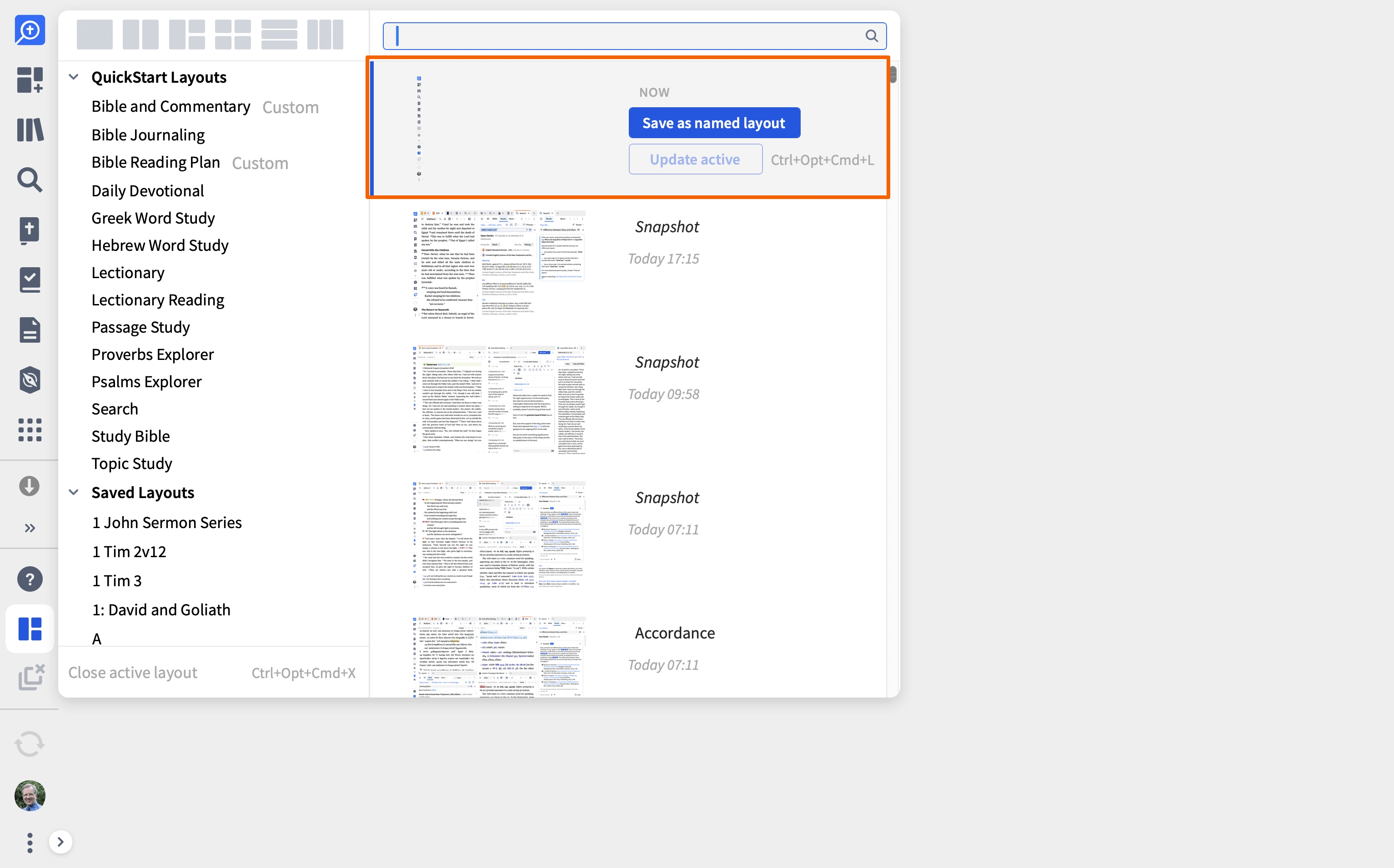Open the Help question mark icon
The width and height of the screenshot is (1394, 868).
click(x=30, y=579)
